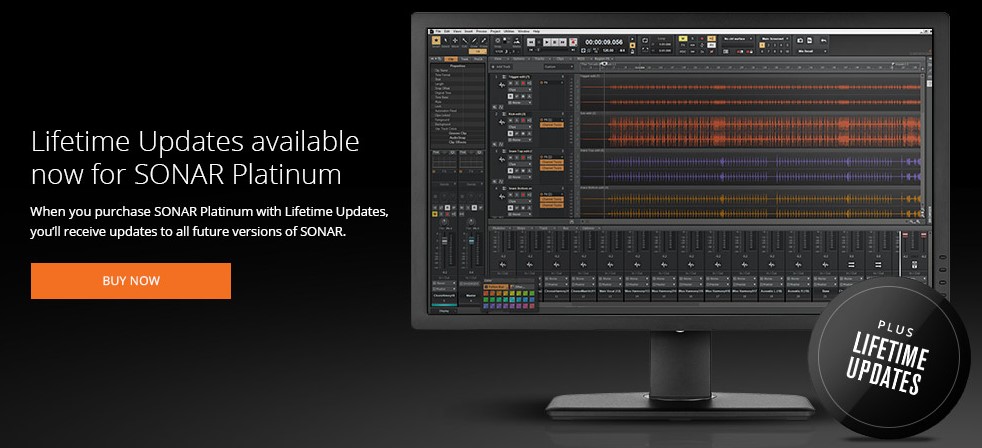Open the Mix Recall dropdown
Viewport: 982px width, 448px height.
coord(811,51)
